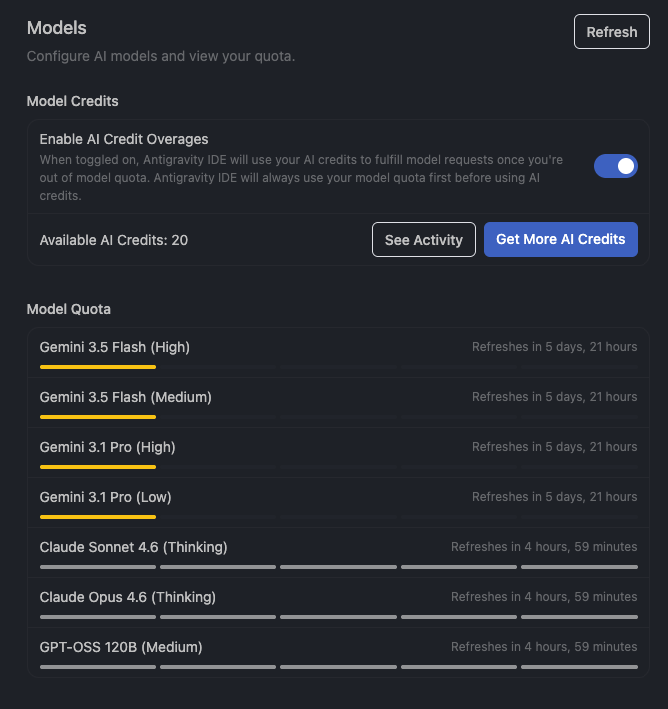
Task: Select the Gemini 3.5 Flash (High) row
Action: [x=338, y=353]
